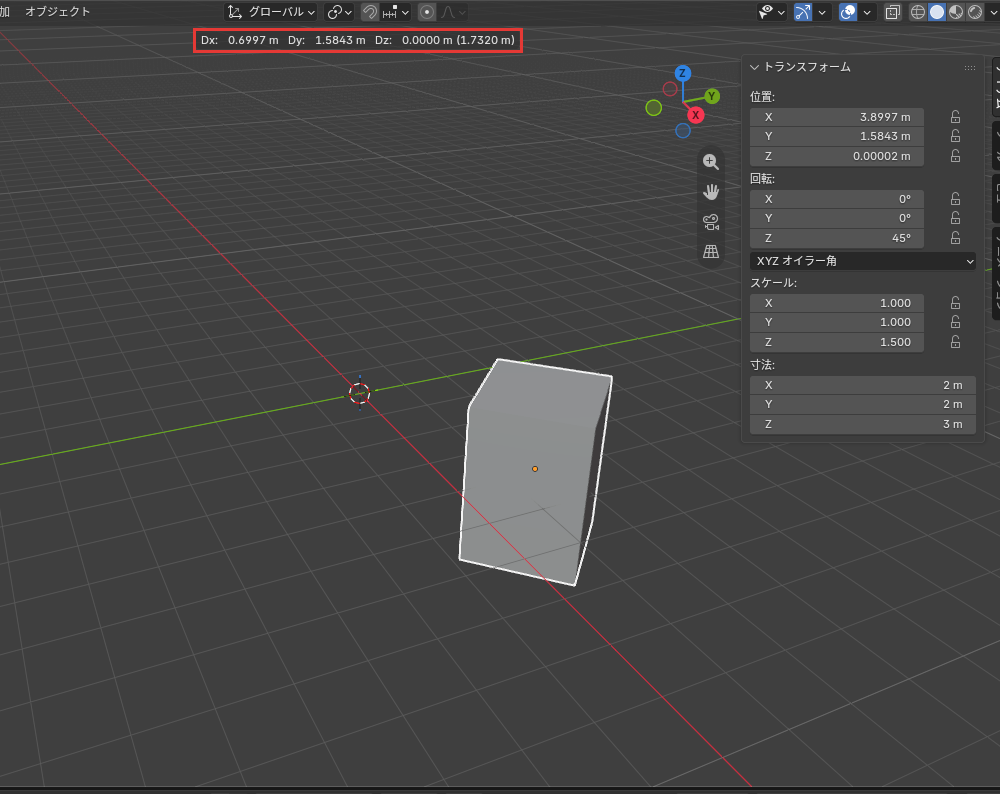Image resolution: width=1000 pixels, height=794 pixels.
Task: Toggle lock for rotation Z
Action: point(955,238)
